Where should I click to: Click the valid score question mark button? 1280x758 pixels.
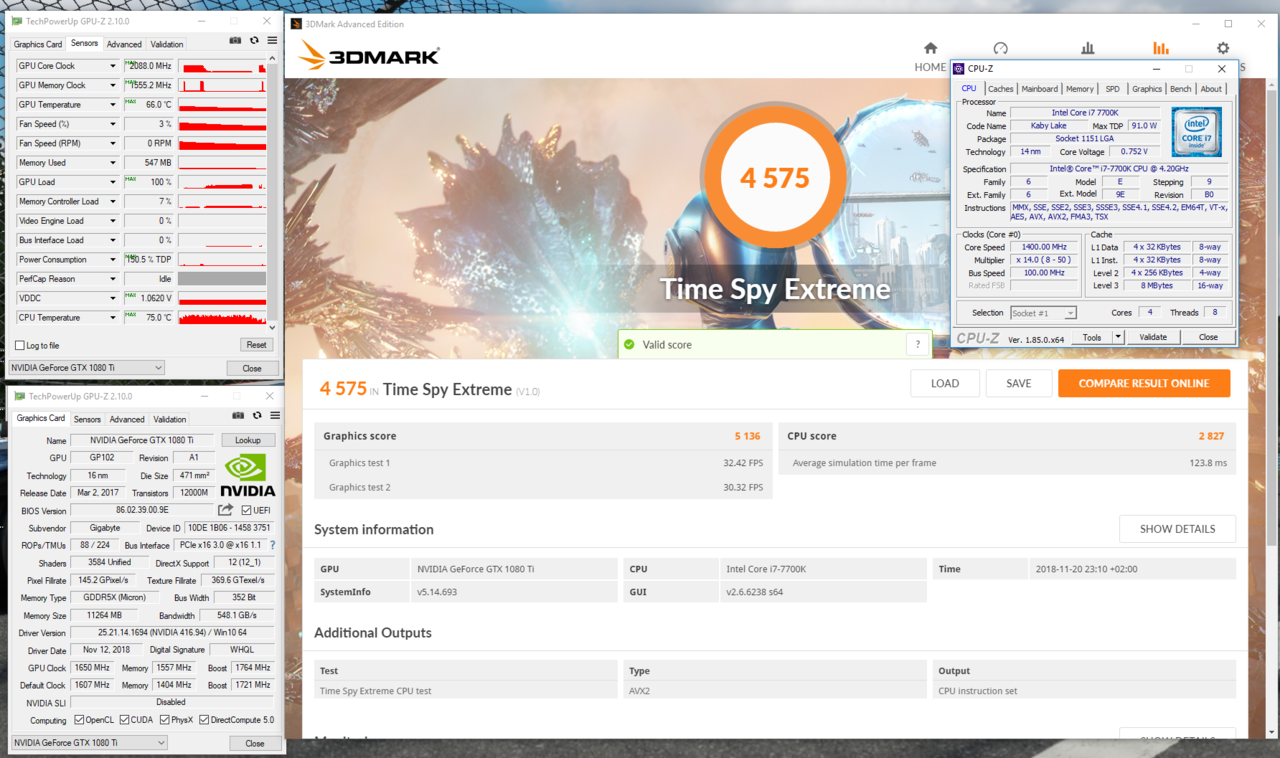point(918,344)
